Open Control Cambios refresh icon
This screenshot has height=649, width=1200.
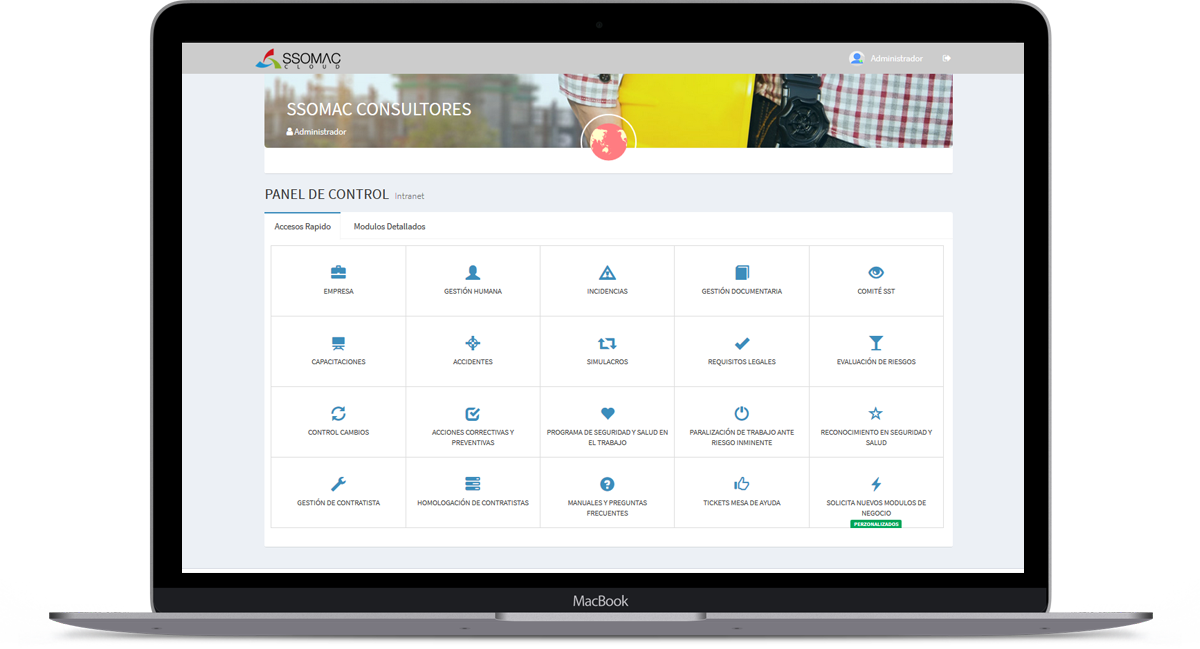pos(338,413)
